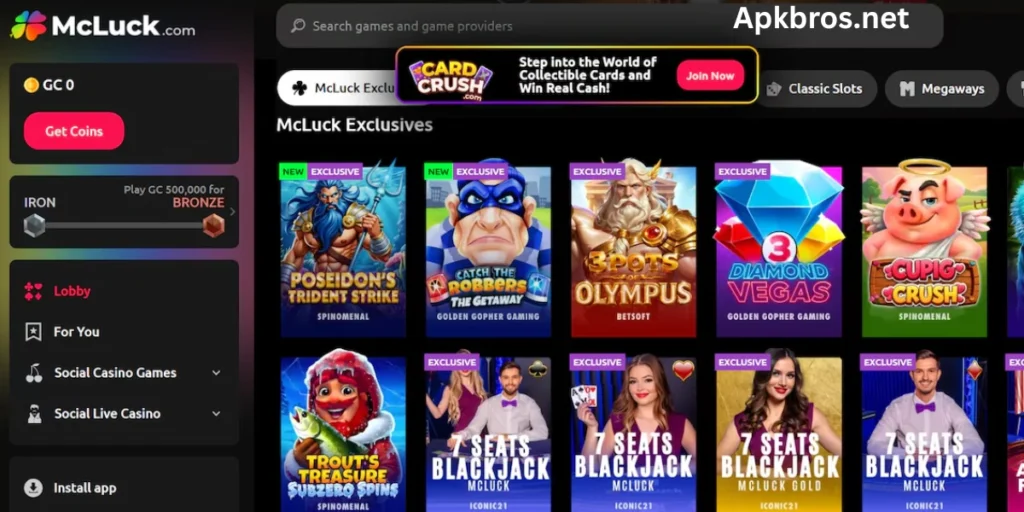1024x512 pixels.
Task: Click the Social Casino Games cherries icon
Action: (33, 373)
